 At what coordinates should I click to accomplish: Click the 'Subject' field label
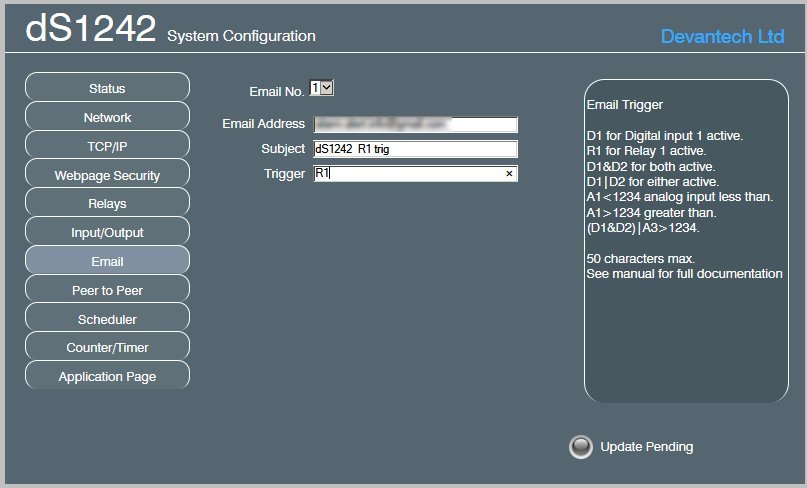[x=283, y=149]
